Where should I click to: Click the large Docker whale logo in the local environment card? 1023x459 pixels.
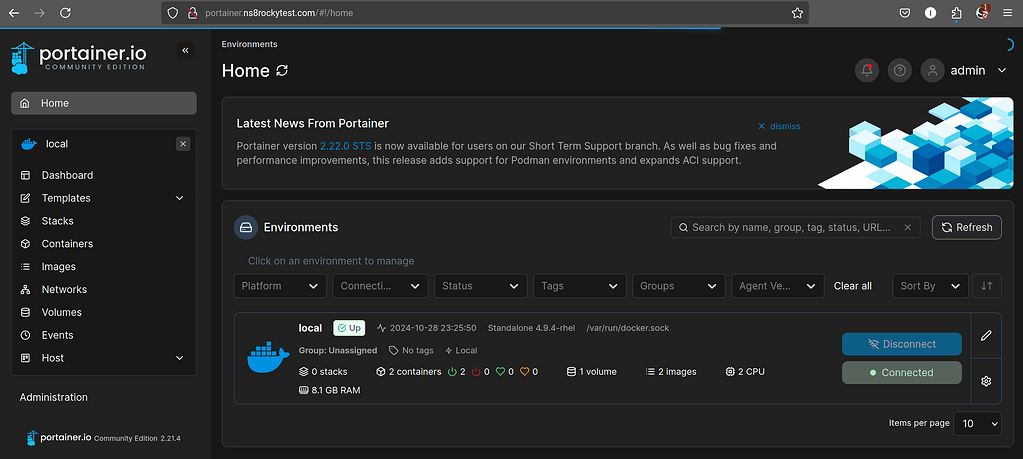(268, 358)
